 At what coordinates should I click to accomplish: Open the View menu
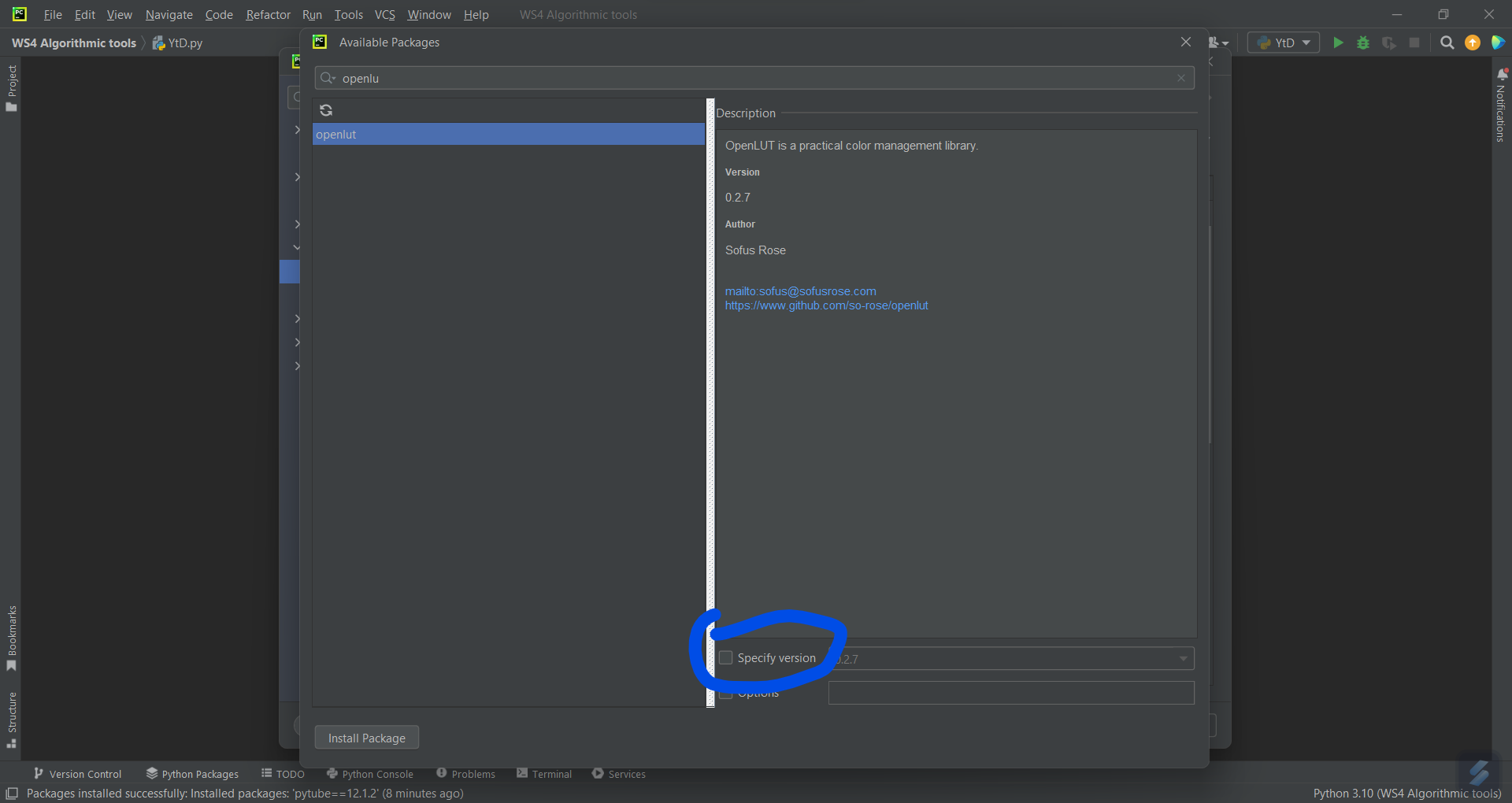point(120,15)
